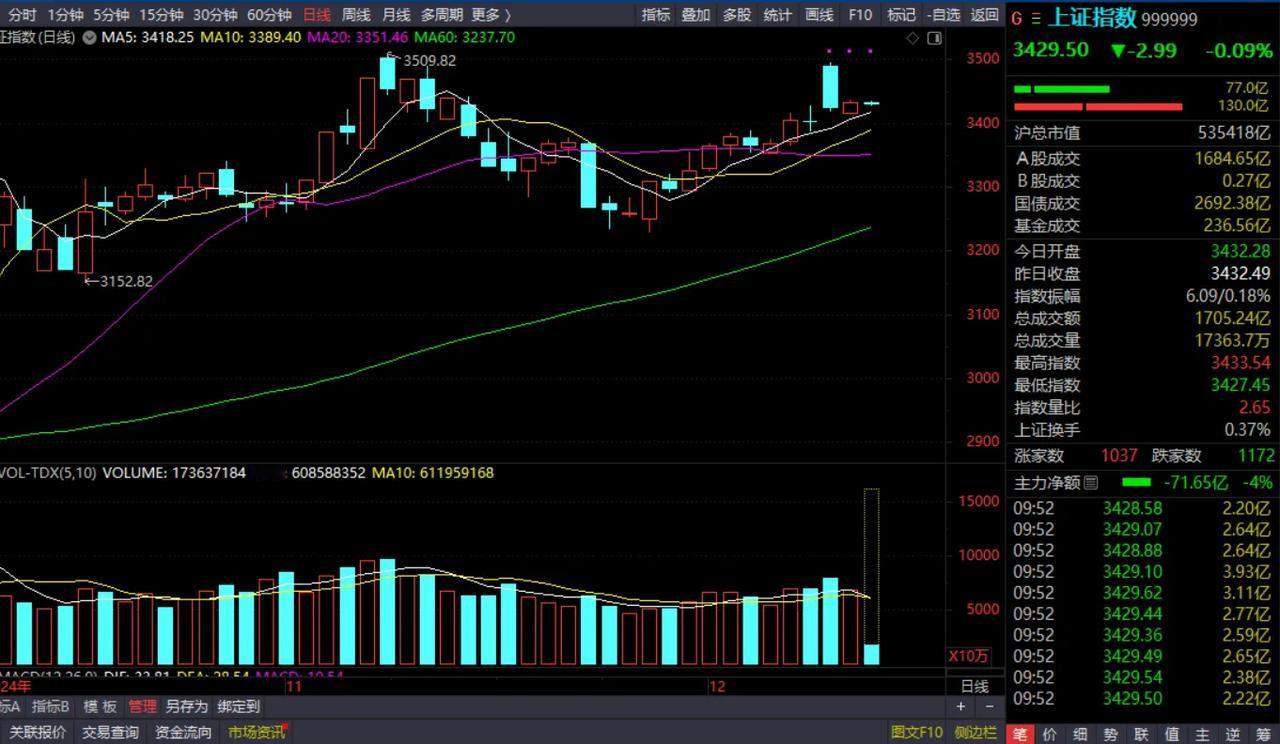1280x744 pixels.
Task: Click the diamond marker icon above the chart
Action: tap(912, 38)
